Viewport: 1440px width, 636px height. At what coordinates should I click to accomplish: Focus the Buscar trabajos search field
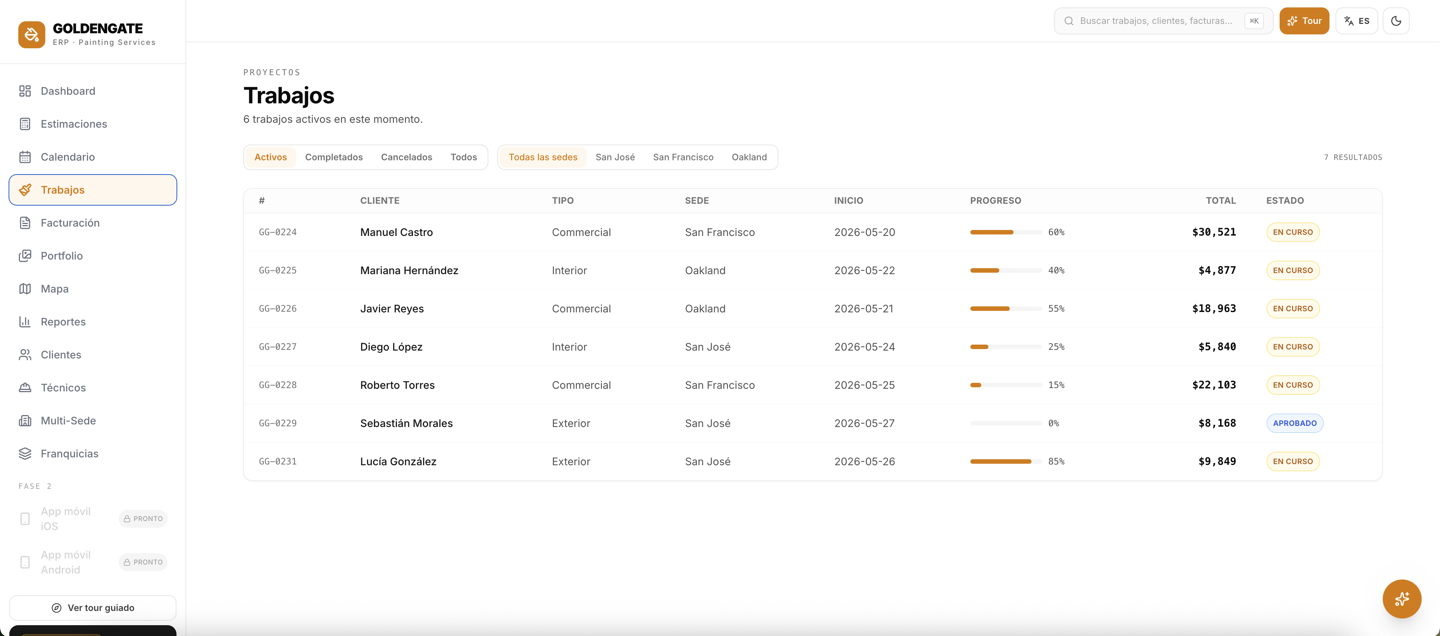point(1163,21)
